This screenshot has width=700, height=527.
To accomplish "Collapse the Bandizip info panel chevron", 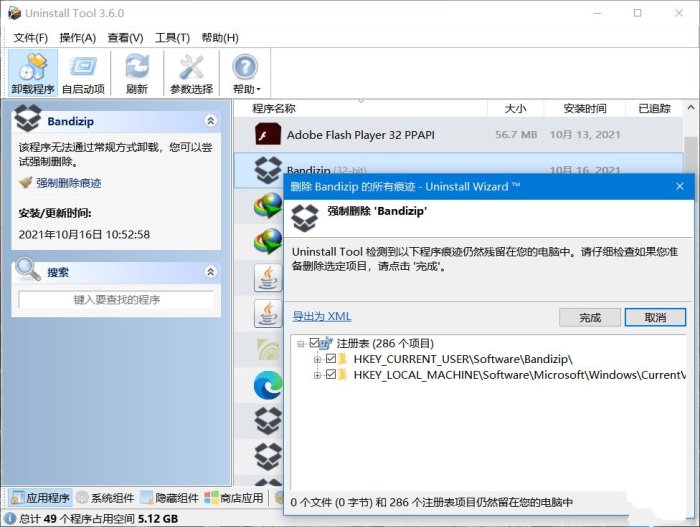I will [211, 121].
